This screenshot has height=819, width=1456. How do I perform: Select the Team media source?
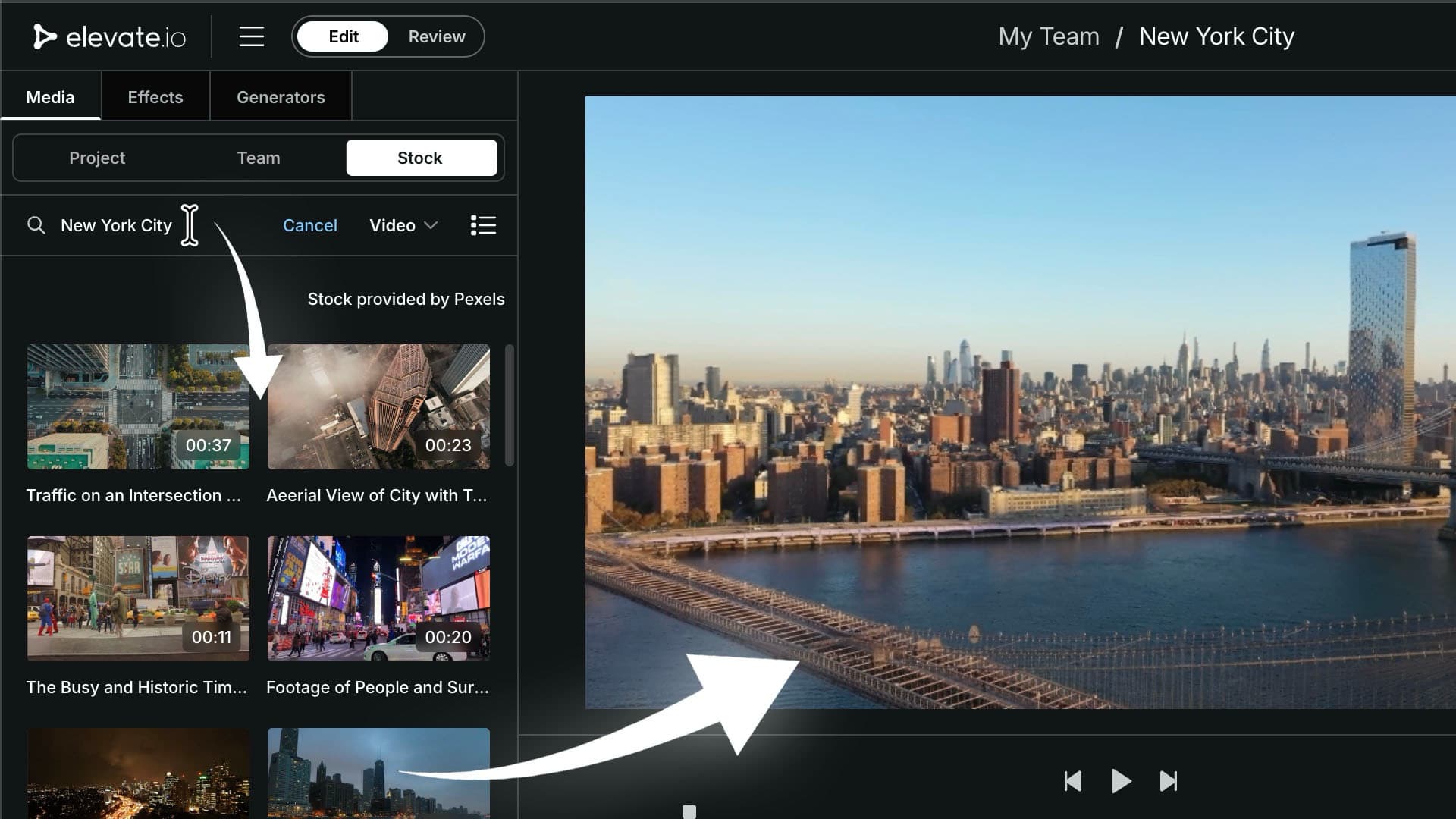pyautogui.click(x=259, y=158)
